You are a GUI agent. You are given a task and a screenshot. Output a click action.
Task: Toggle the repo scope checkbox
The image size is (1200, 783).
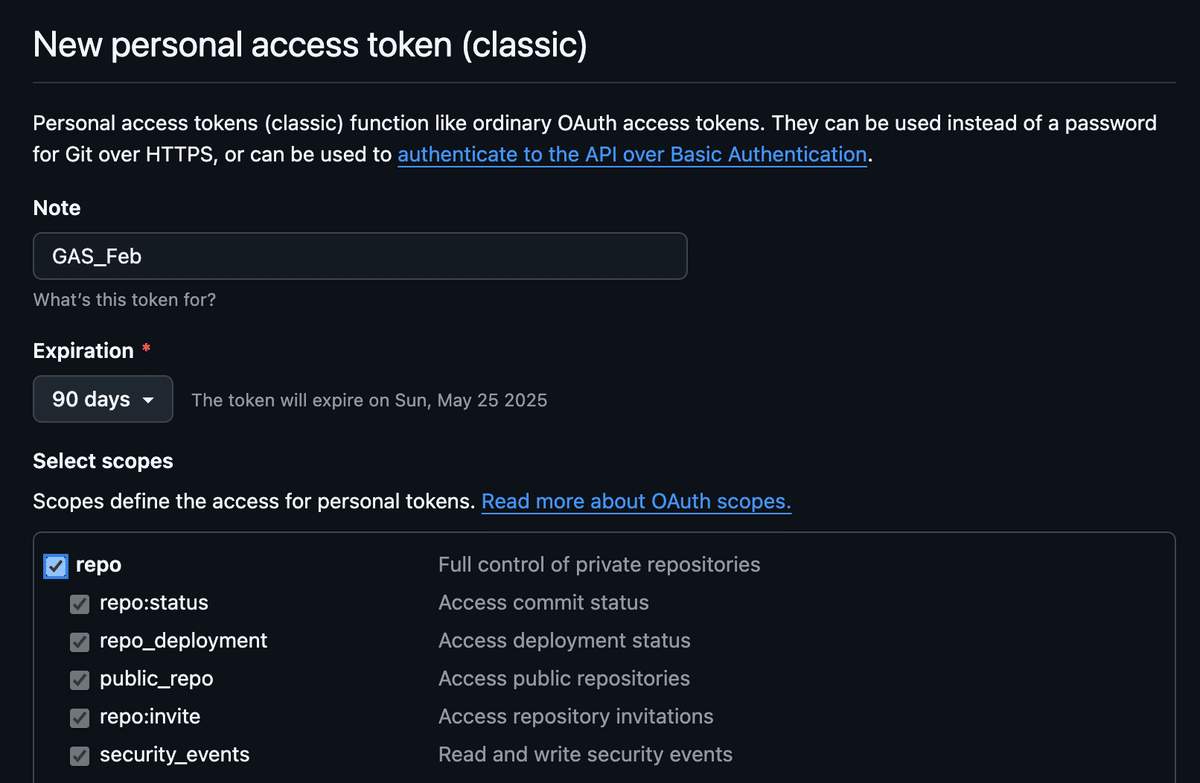[56, 566]
